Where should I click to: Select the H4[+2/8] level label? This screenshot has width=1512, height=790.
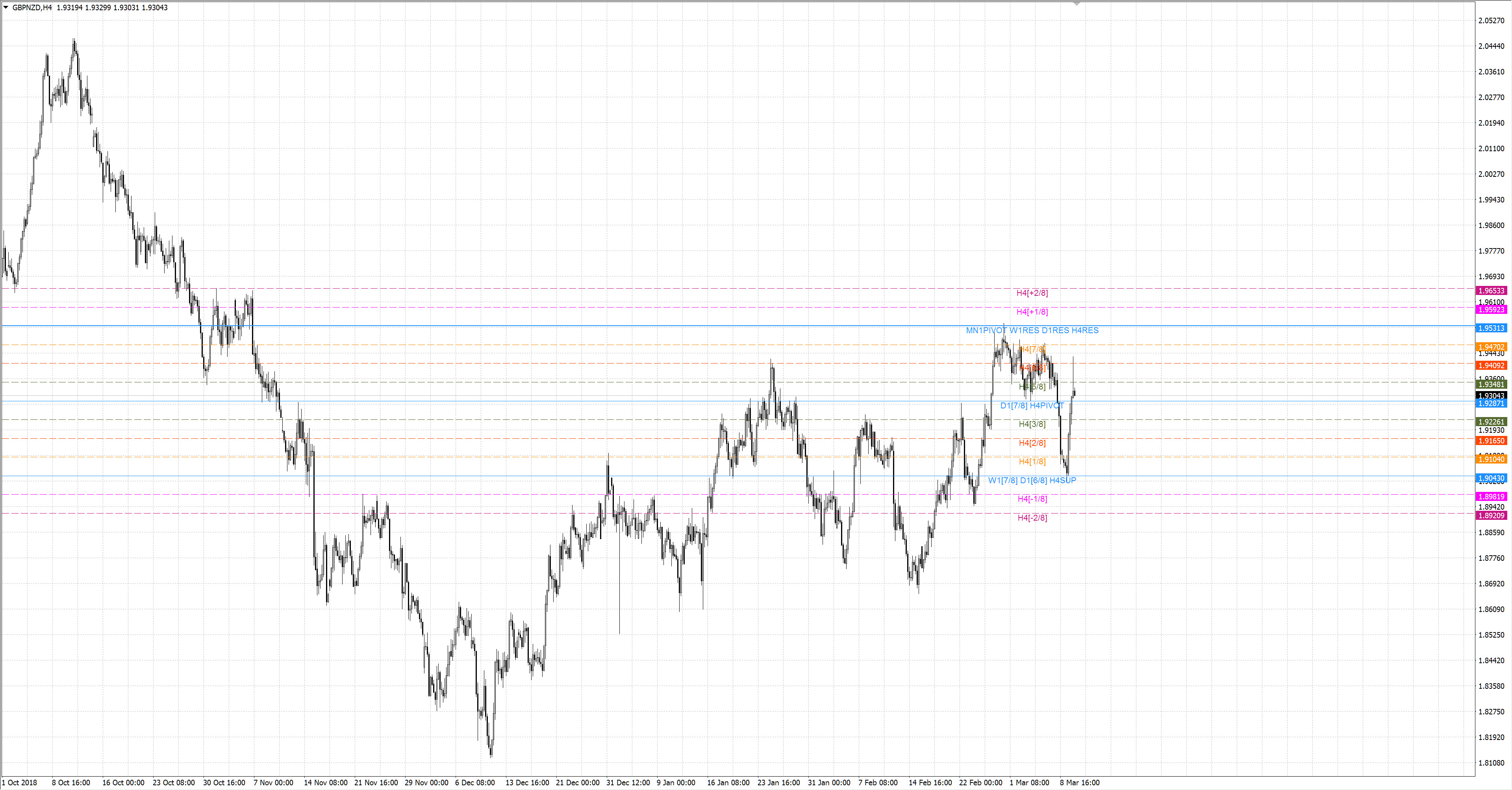click(x=1032, y=293)
